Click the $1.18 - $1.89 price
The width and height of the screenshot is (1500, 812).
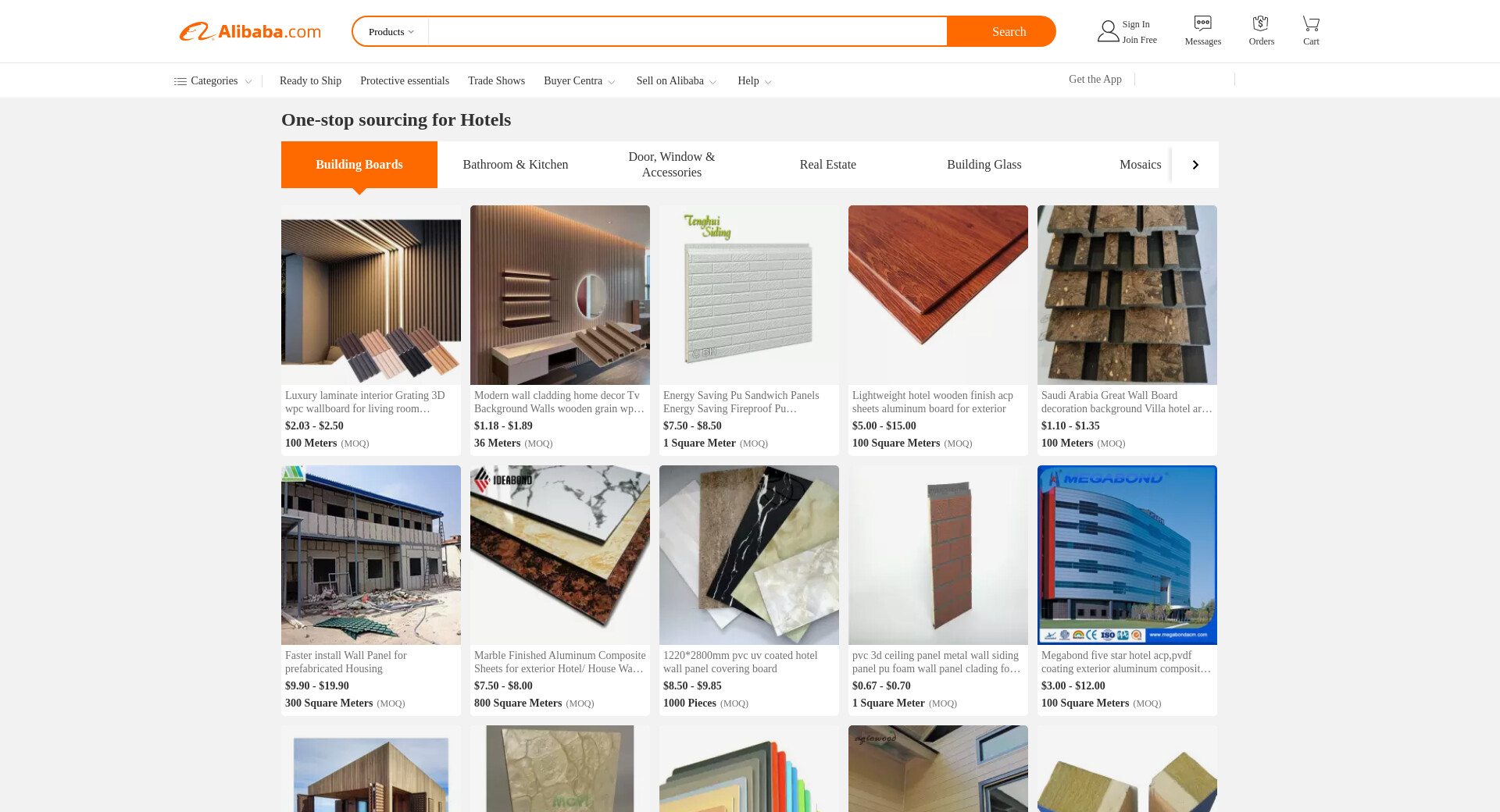[503, 426]
